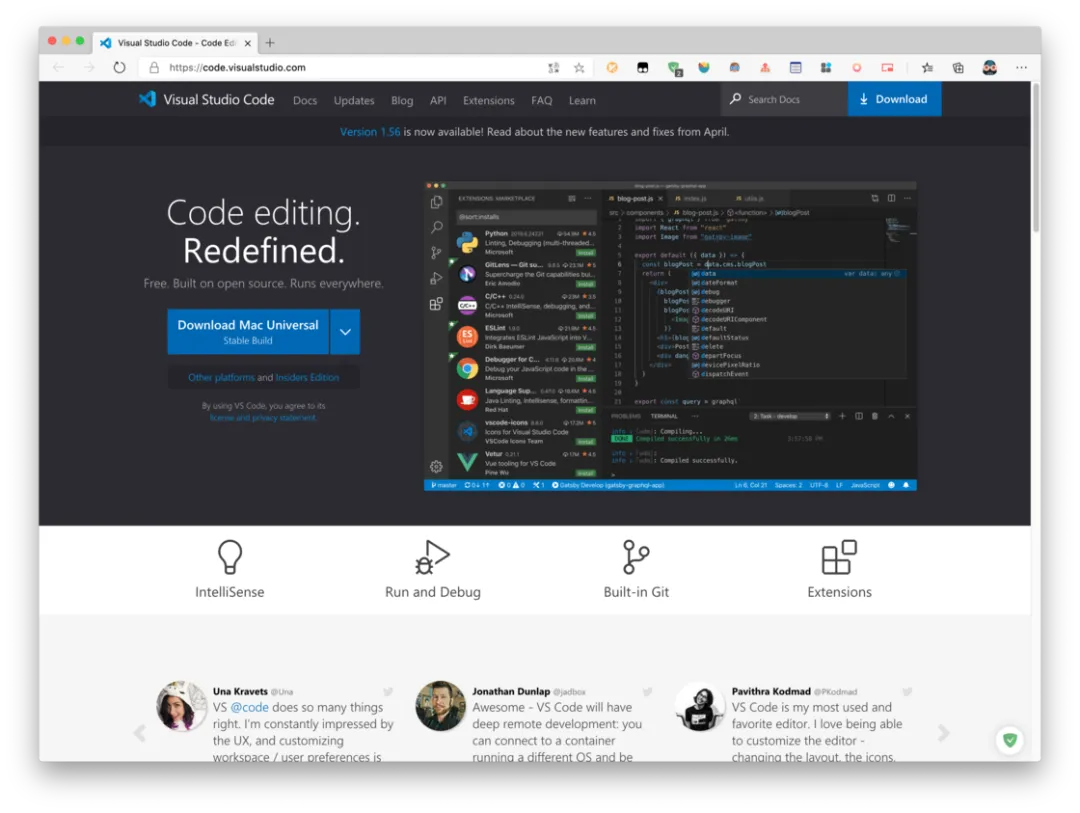This screenshot has height=813, width=1080.
Task: Click the Pavithra Kodmad name
Action: 771,691
